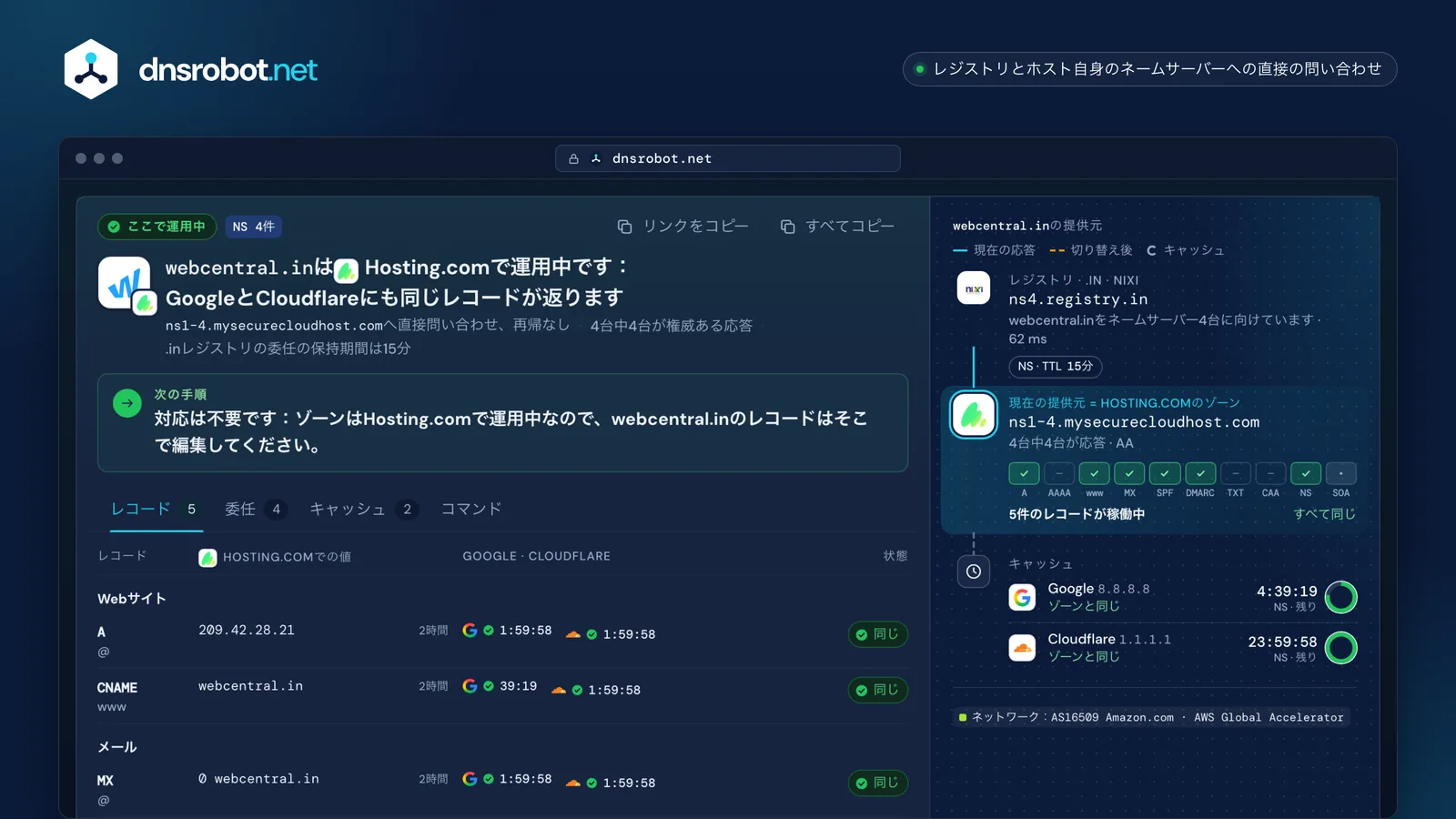Screen dimensions: 1456x819
Task: Click the 23:59:58 remaining time
Action: (x=1282, y=642)
